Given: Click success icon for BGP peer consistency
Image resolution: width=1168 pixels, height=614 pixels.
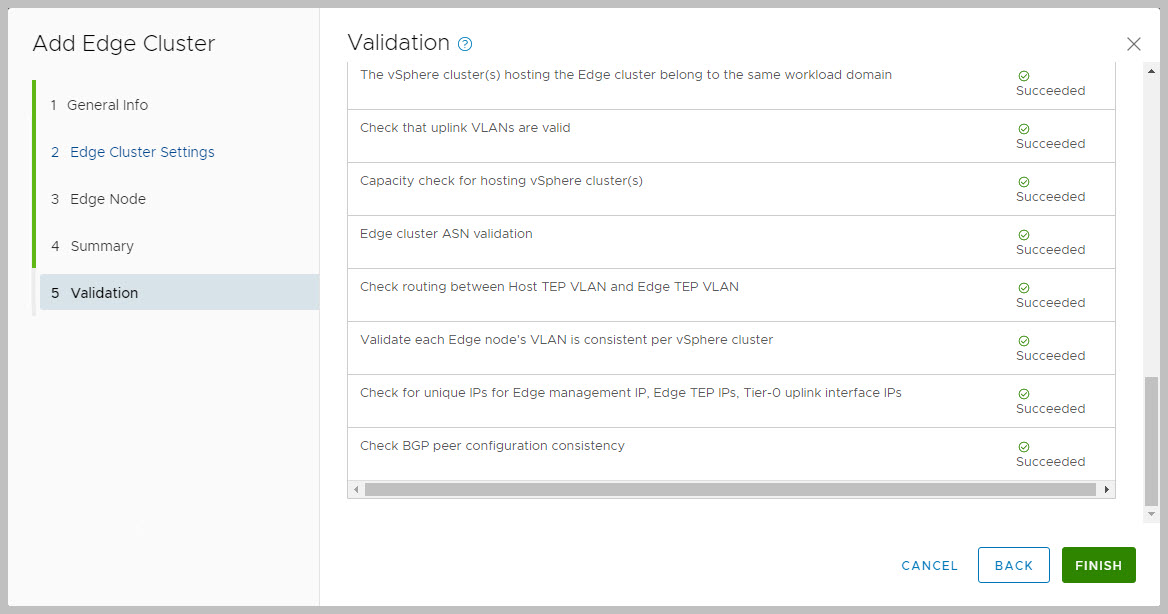Looking at the screenshot, I should (x=1023, y=447).
